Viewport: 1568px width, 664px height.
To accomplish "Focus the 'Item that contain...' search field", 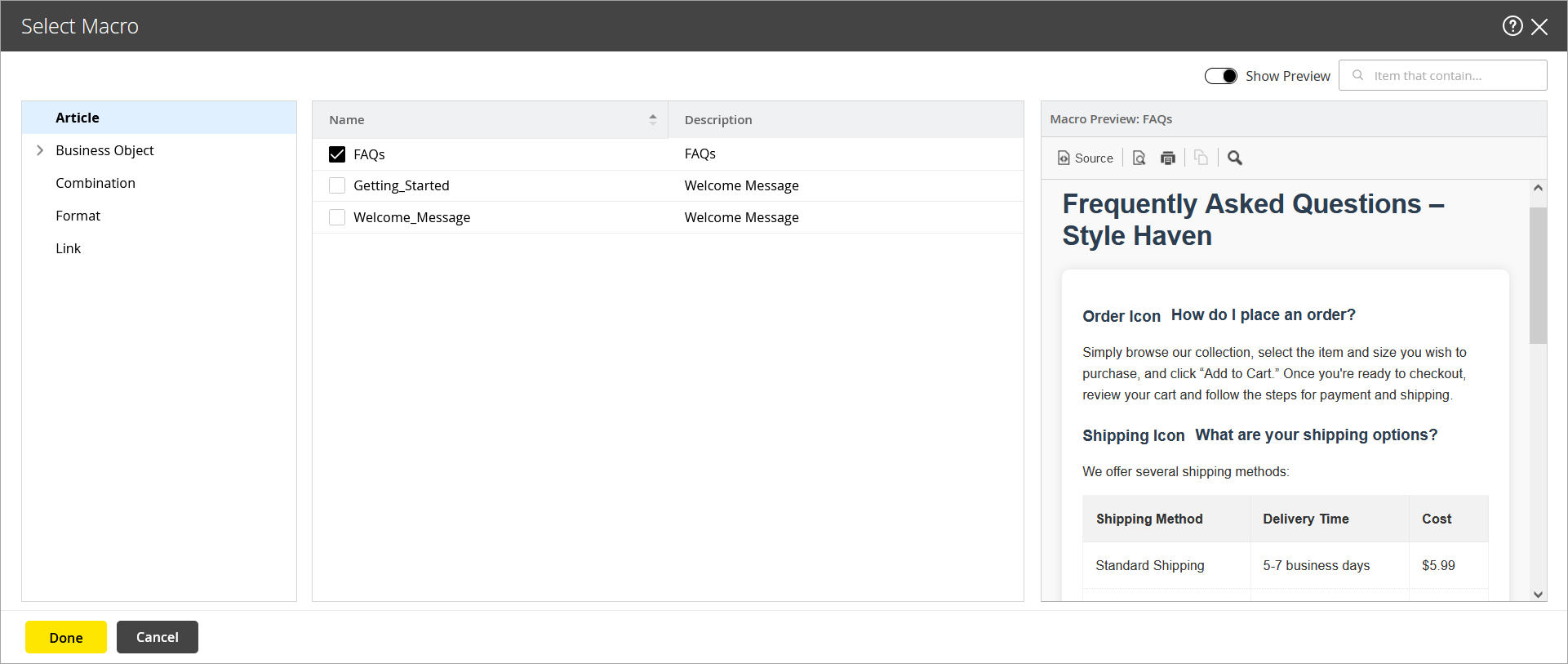I will [1443, 75].
